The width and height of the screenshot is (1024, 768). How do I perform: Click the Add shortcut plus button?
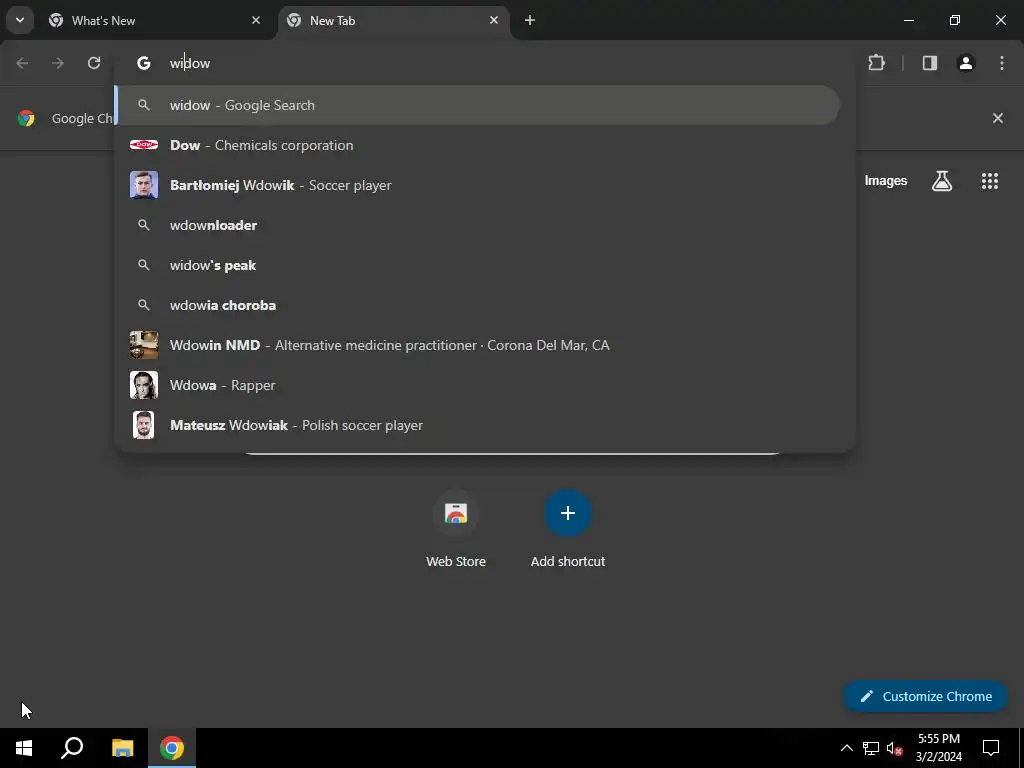[568, 513]
